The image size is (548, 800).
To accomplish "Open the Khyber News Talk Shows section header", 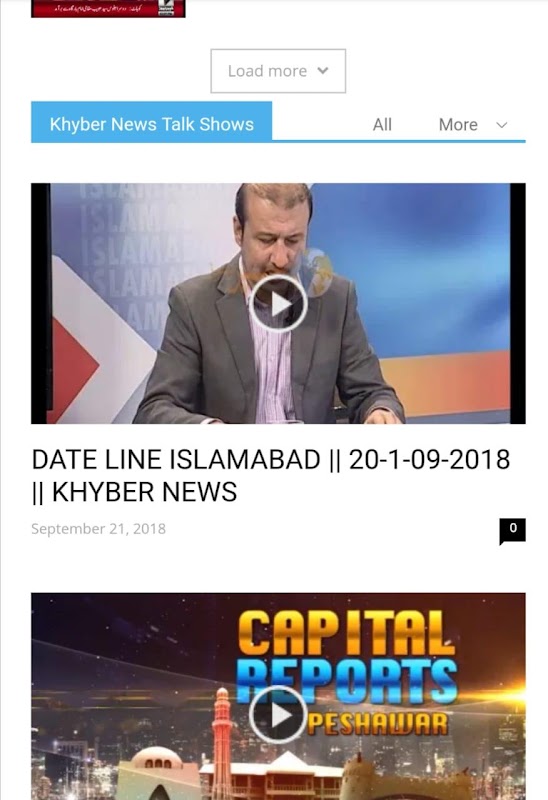I will 152,124.
